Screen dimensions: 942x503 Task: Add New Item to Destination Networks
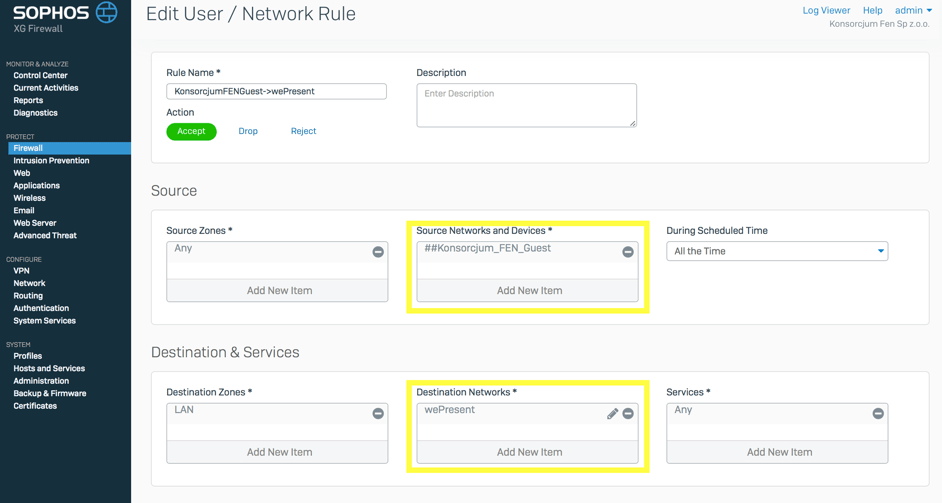528,452
